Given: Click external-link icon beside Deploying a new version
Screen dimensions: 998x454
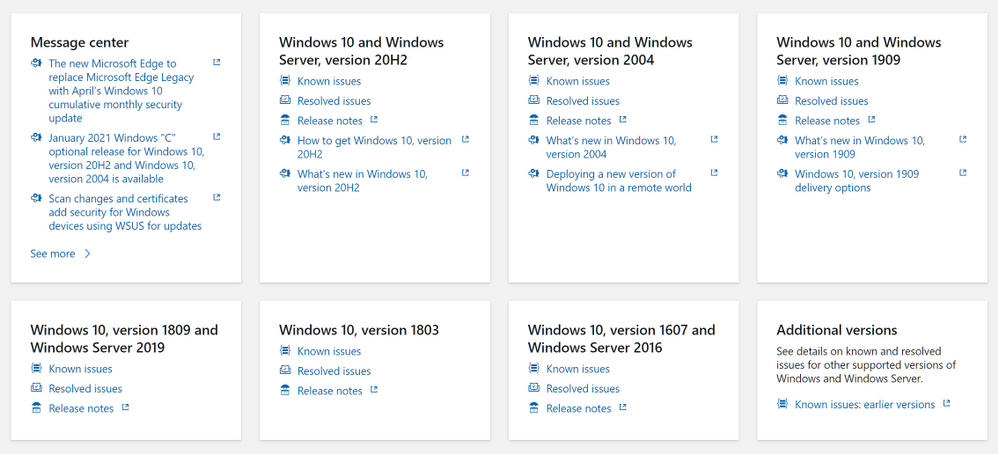Looking at the screenshot, I should tap(714, 172).
